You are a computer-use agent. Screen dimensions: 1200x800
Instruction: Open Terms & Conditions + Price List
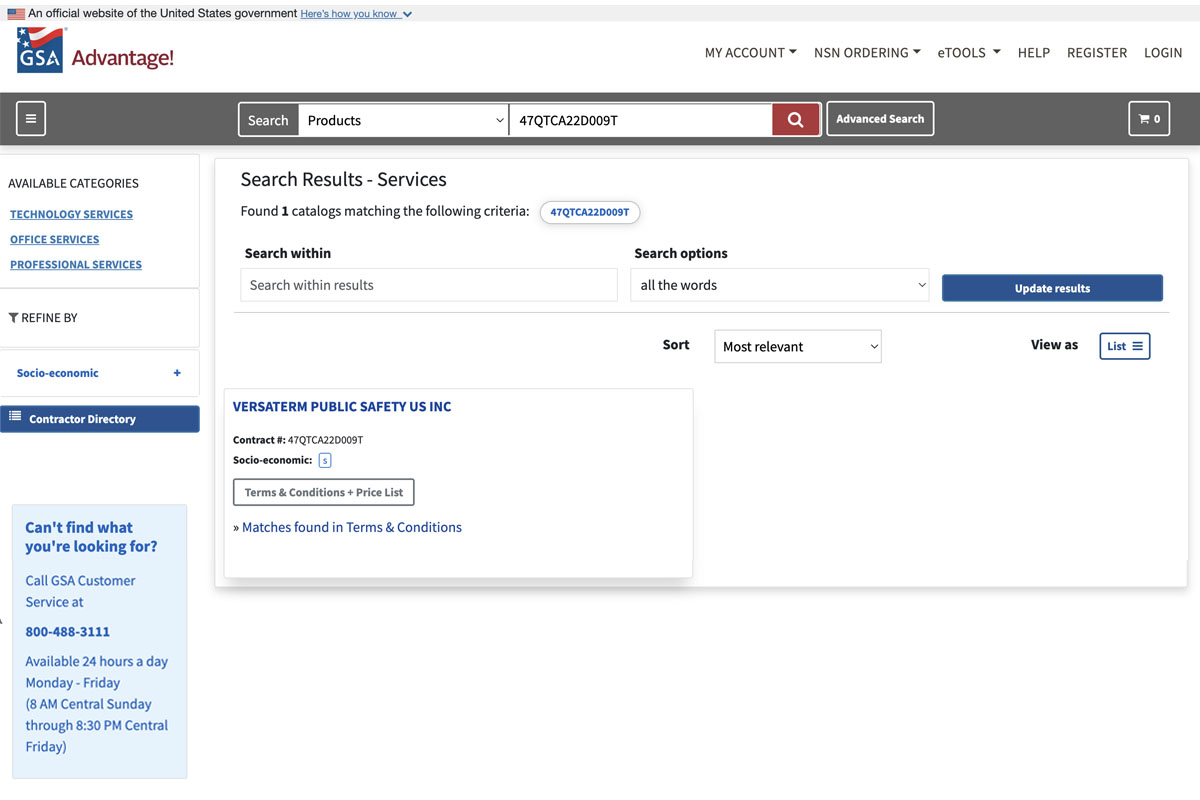(324, 492)
